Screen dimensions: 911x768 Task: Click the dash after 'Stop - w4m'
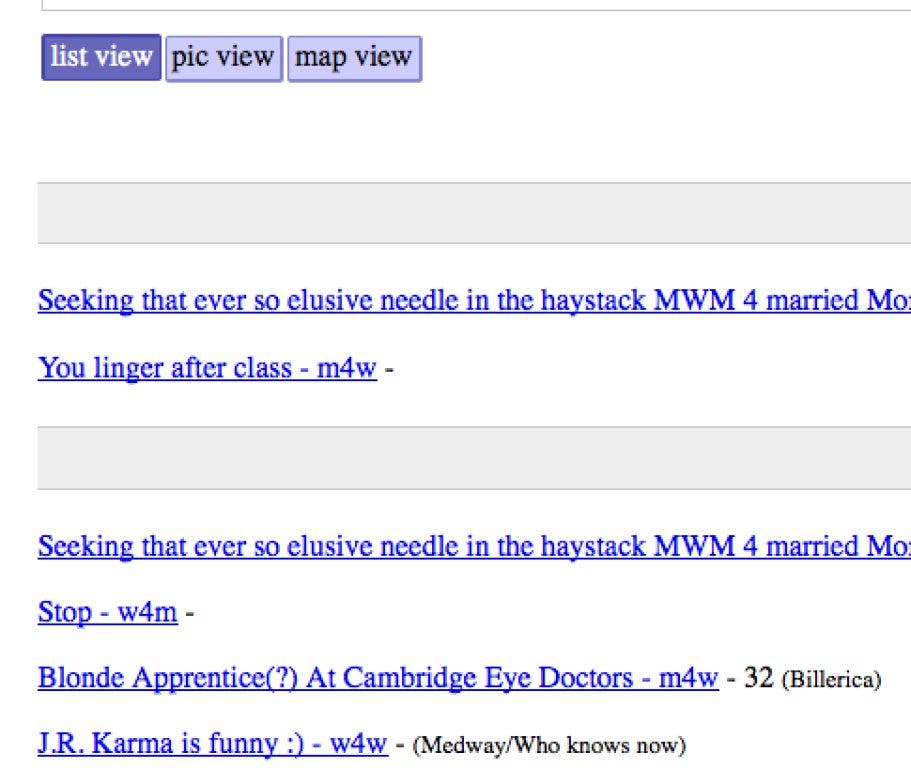(189, 612)
